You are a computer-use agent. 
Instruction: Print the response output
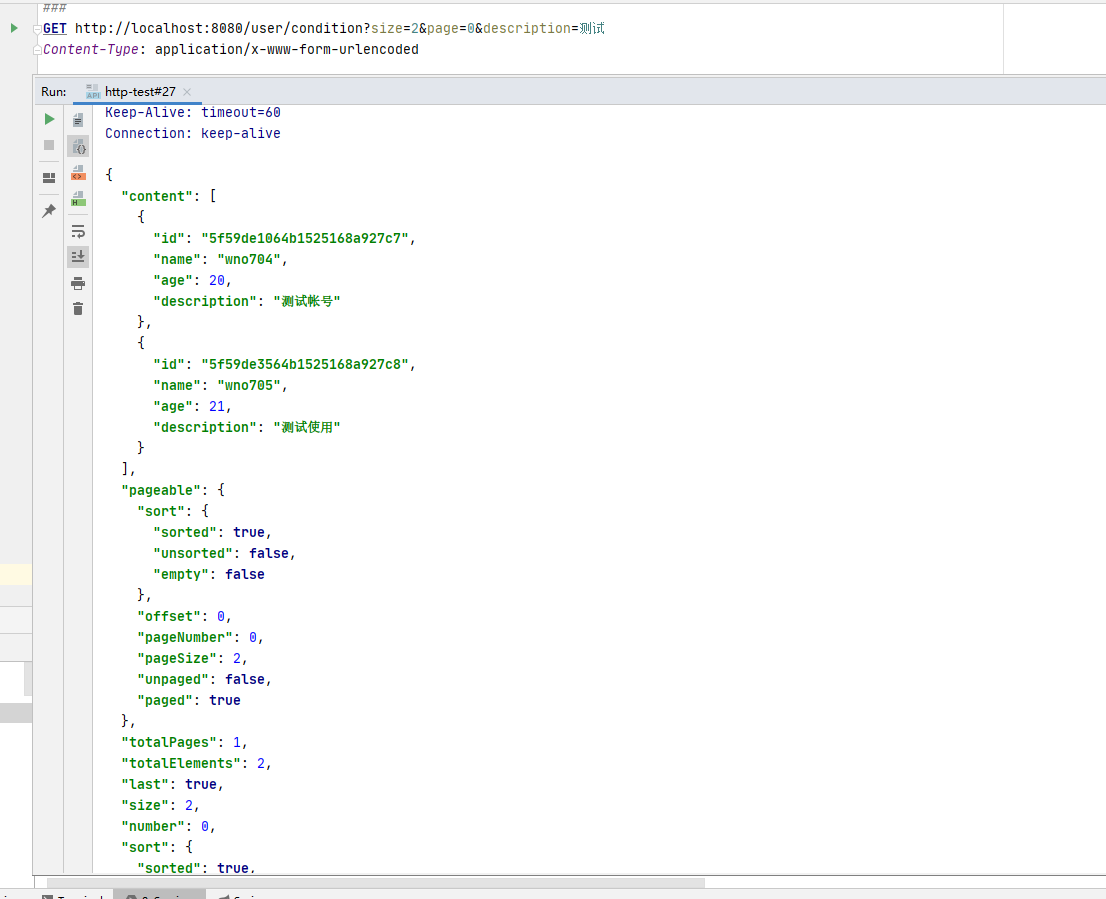coord(78,283)
